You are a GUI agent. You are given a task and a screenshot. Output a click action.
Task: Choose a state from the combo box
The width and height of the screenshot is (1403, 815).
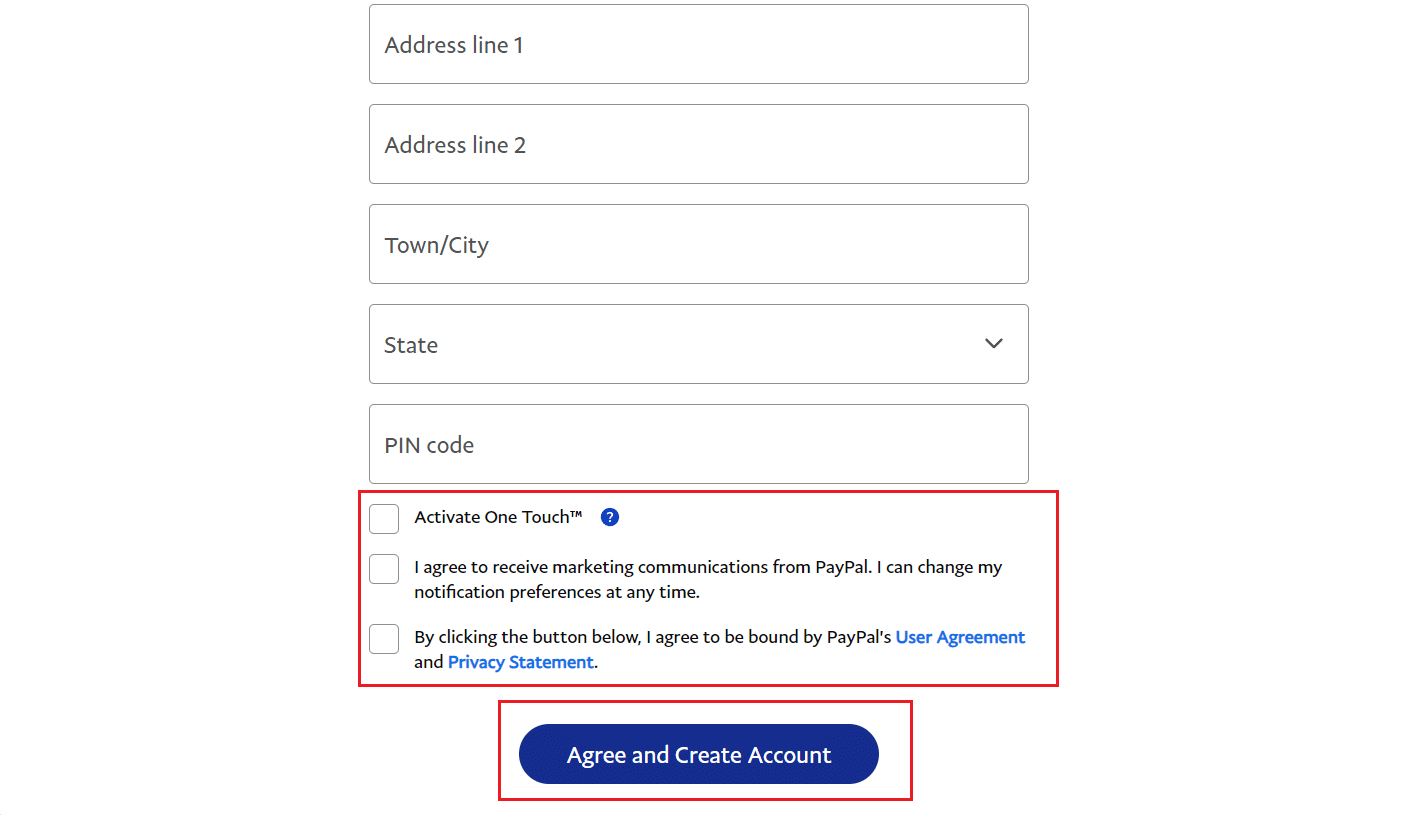pyautogui.click(x=698, y=344)
